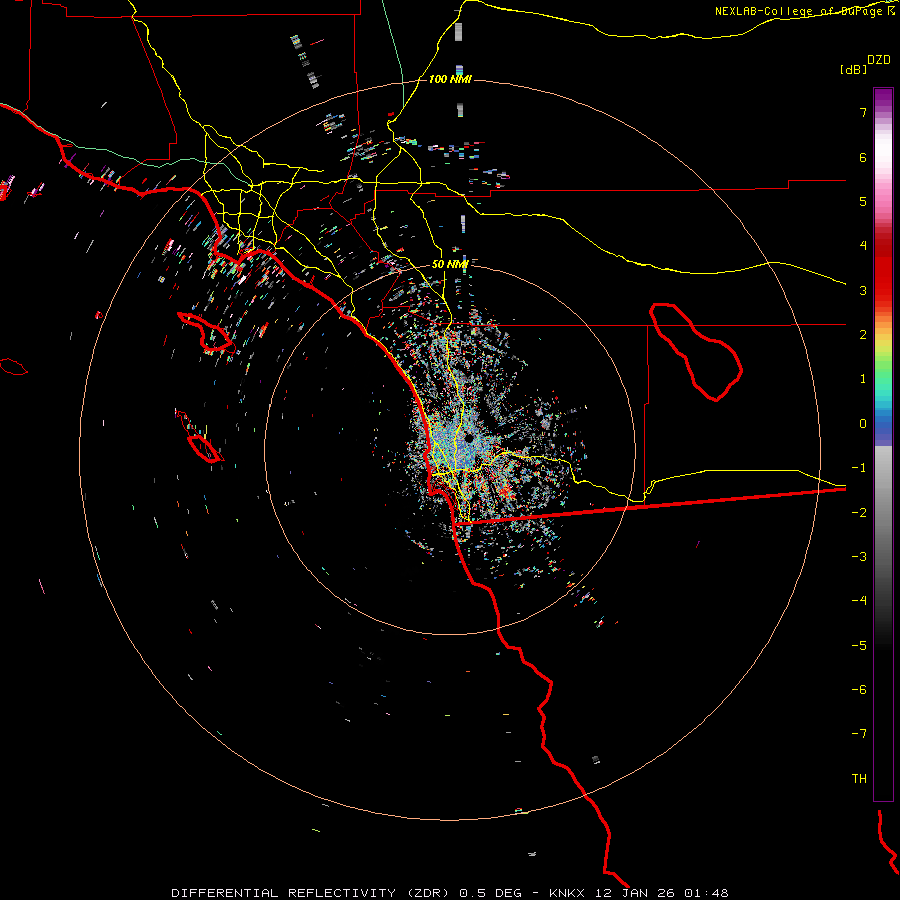Click the 1 dB scale value
This screenshot has height=900, width=900.
click(863, 379)
